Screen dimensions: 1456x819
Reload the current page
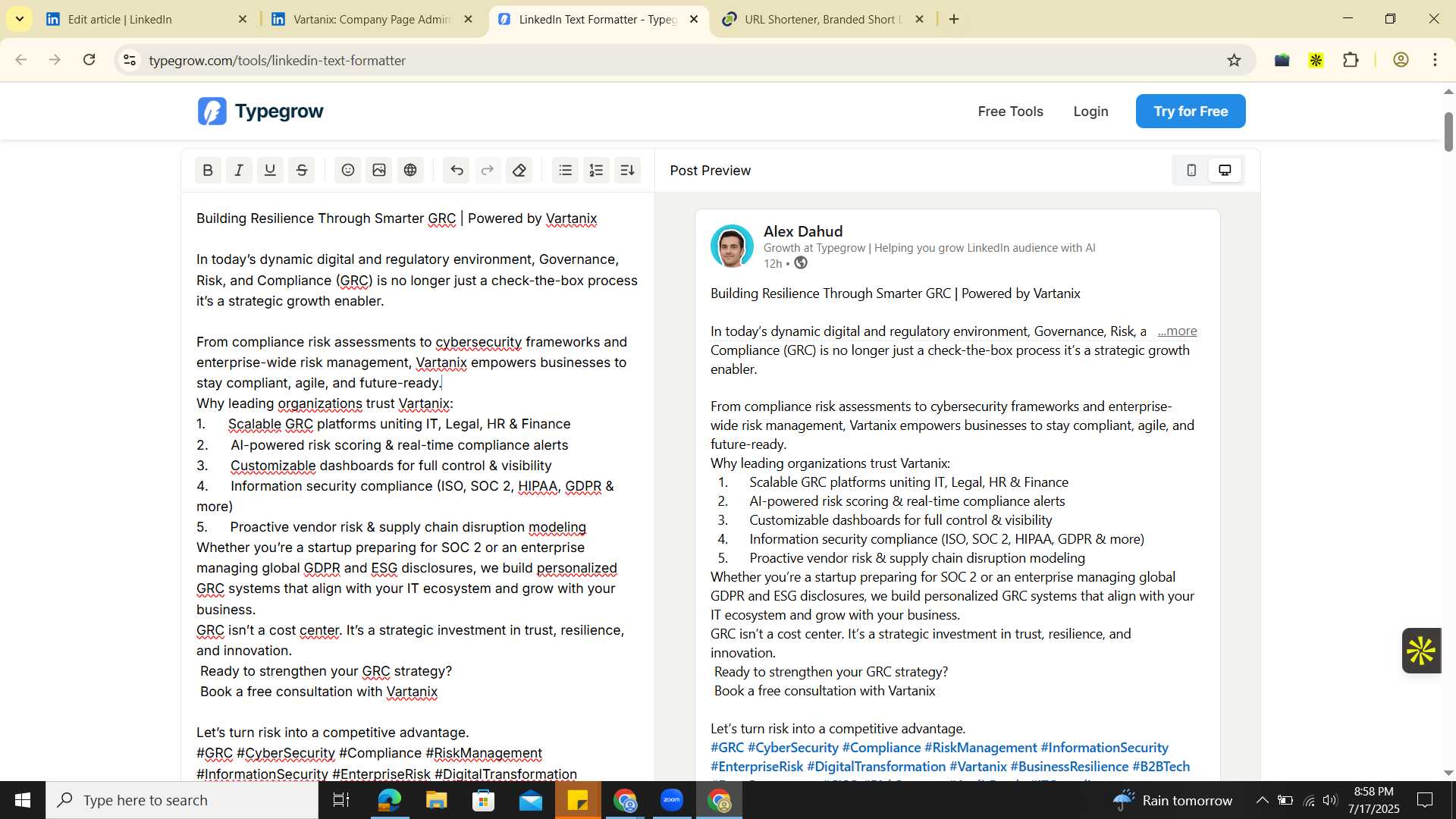pyautogui.click(x=89, y=60)
